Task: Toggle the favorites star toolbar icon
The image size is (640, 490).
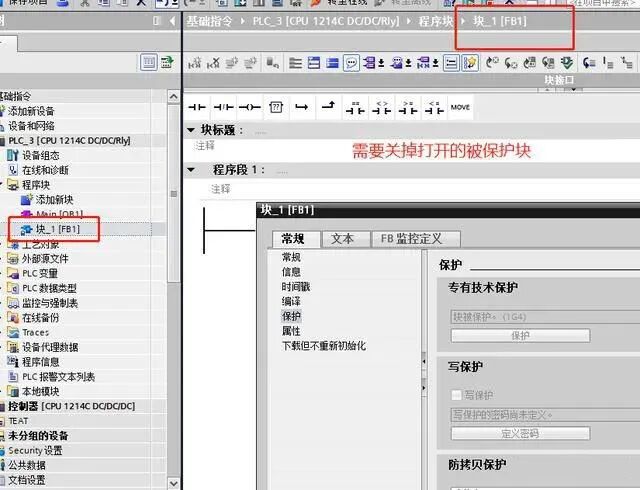Action: point(470,63)
